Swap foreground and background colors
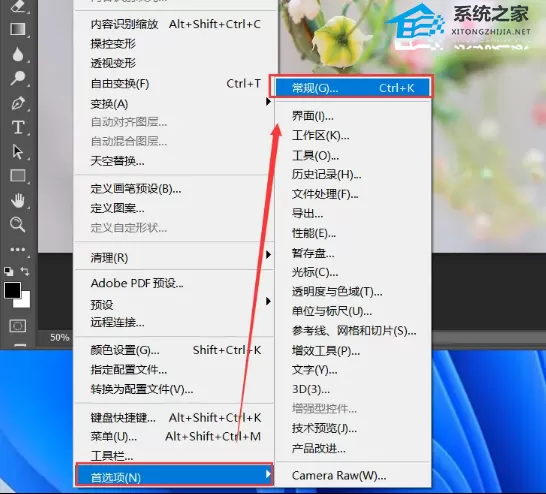Screen dimensions: 546x494 pyautogui.click(x=25, y=271)
